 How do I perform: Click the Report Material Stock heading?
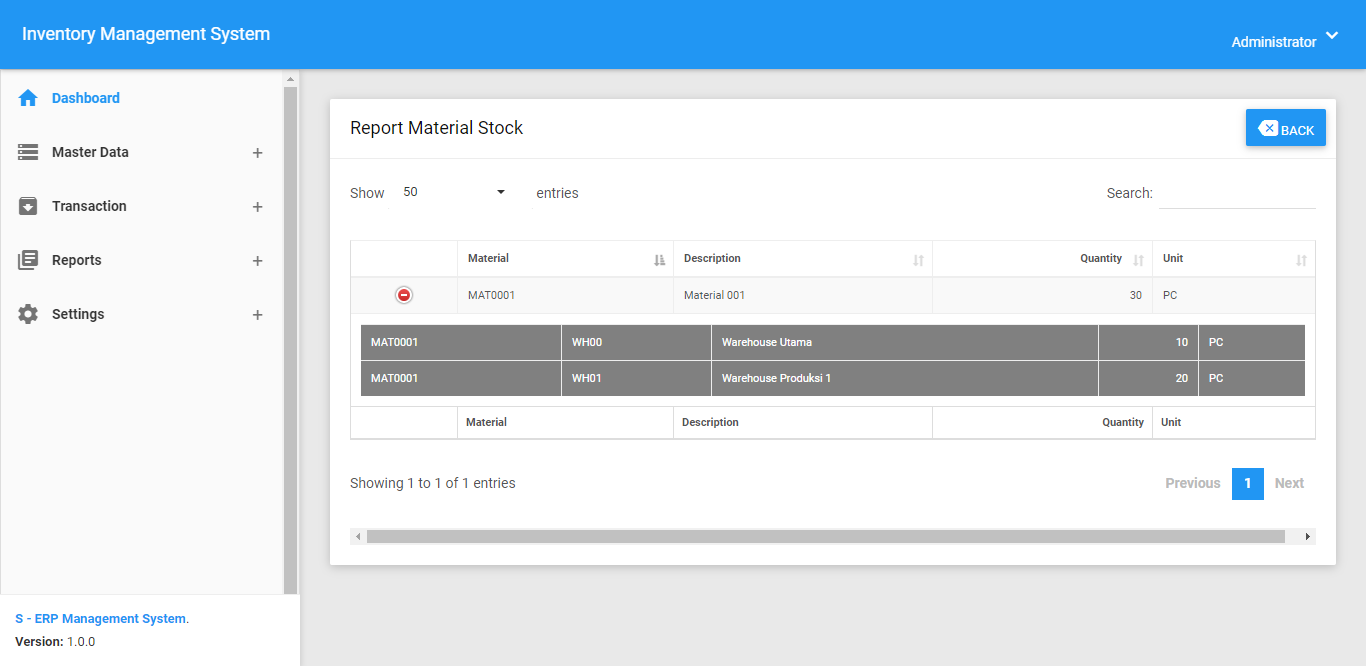436,128
